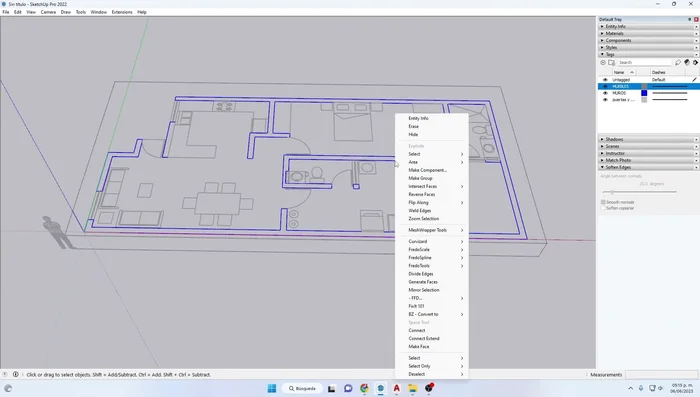Click the pencil icon on Untagged row
Image resolution: width=700 pixels, height=397 pixels.
[x=694, y=79]
